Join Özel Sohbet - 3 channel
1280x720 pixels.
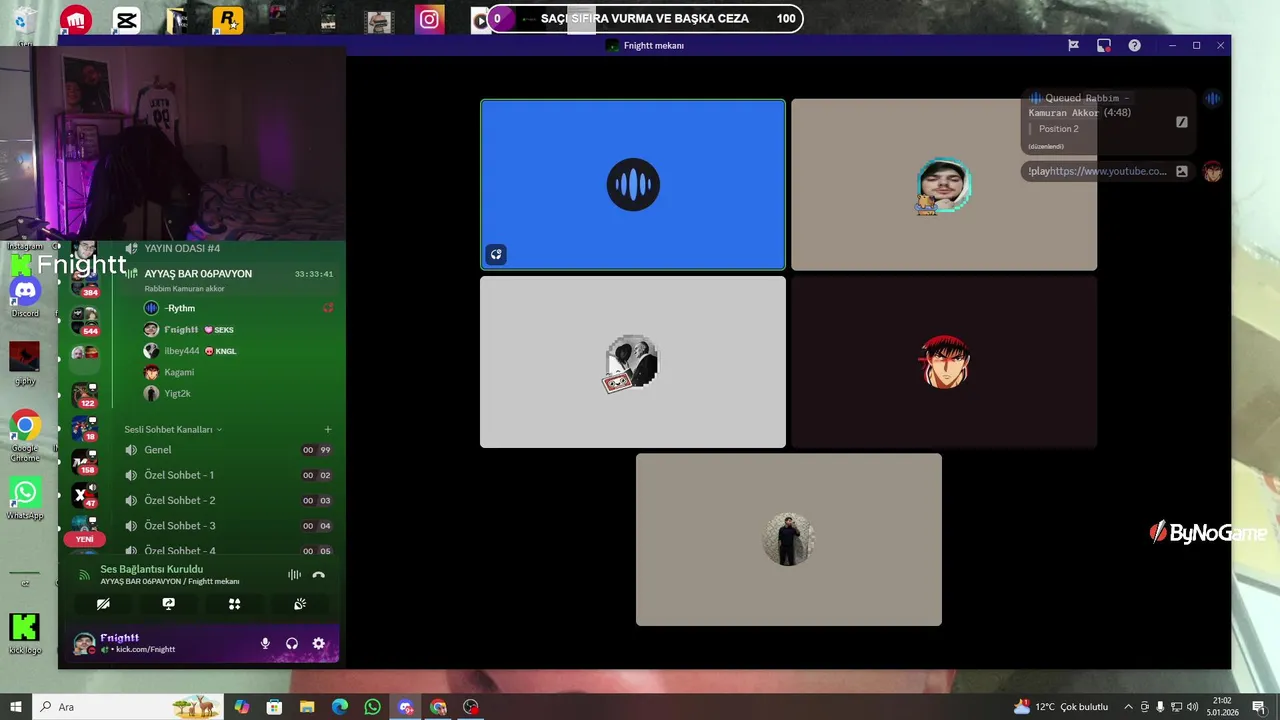pos(228,525)
